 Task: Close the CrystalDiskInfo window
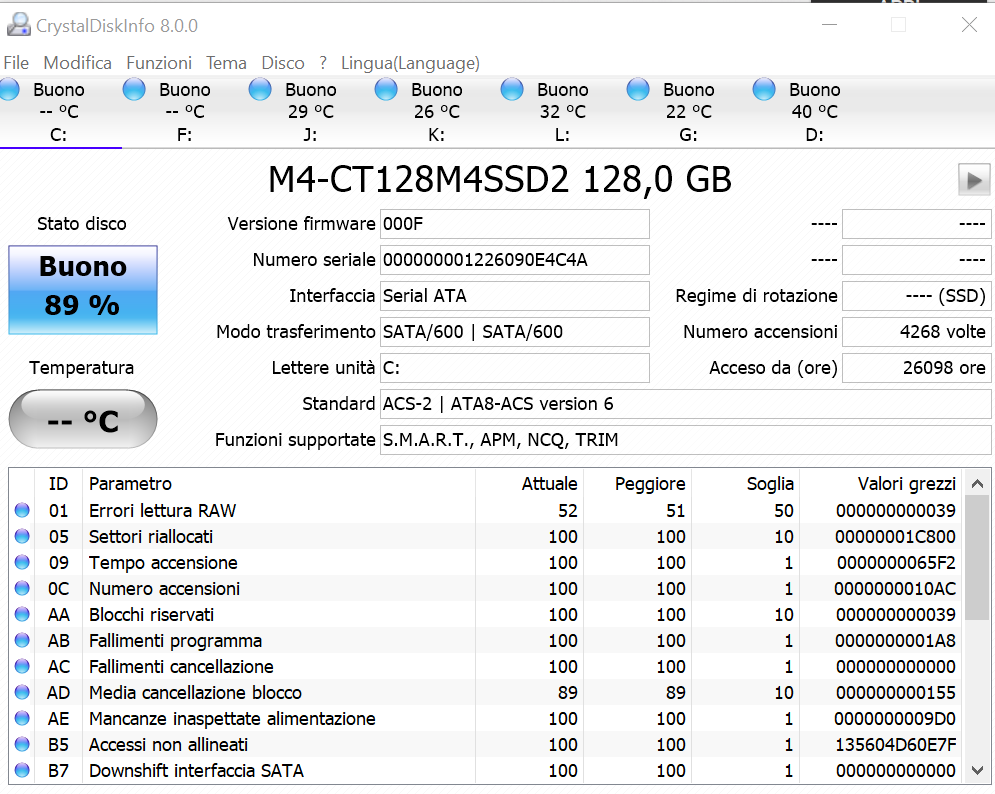pos(969,25)
